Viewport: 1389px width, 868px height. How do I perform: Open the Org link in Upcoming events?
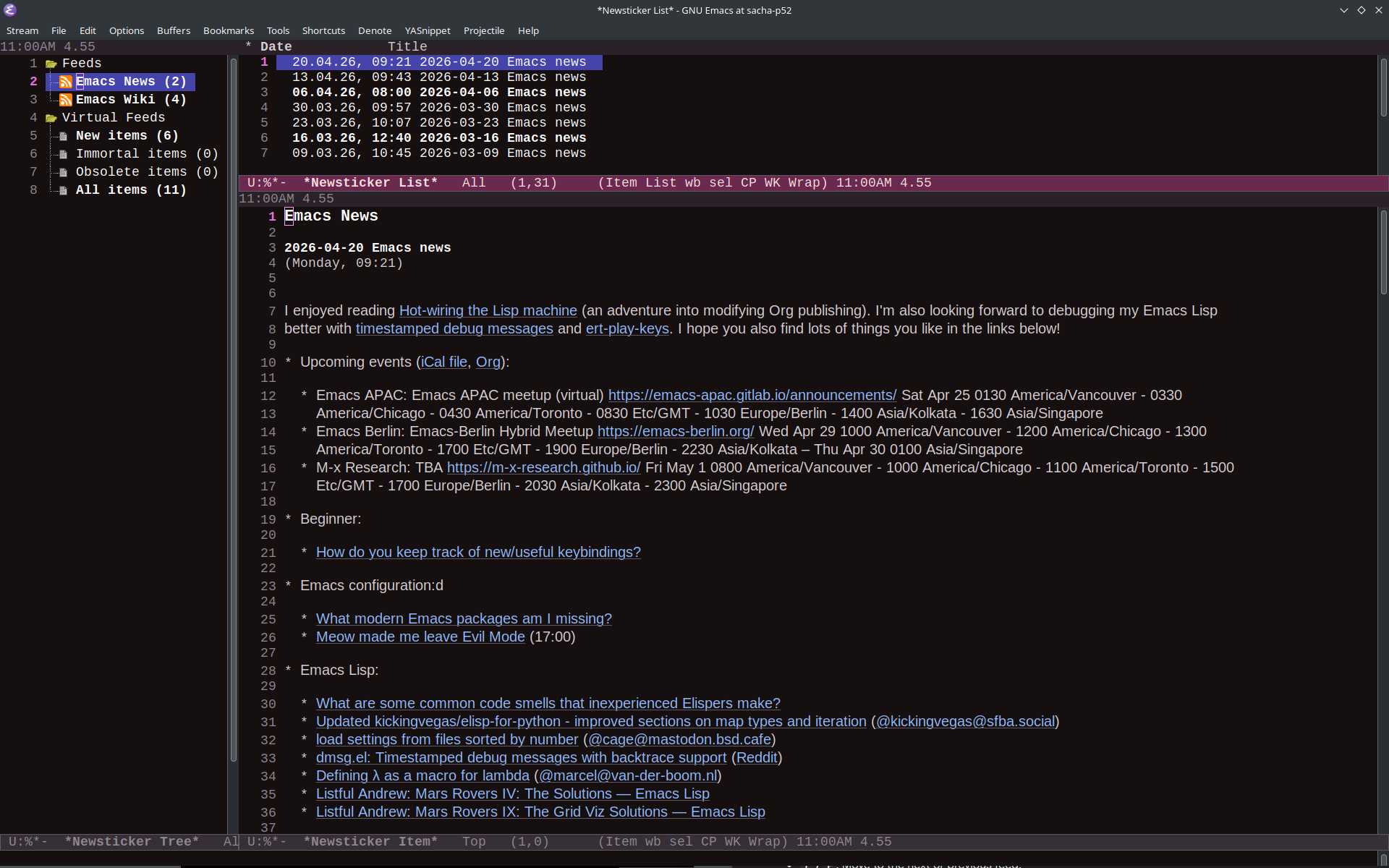(488, 362)
